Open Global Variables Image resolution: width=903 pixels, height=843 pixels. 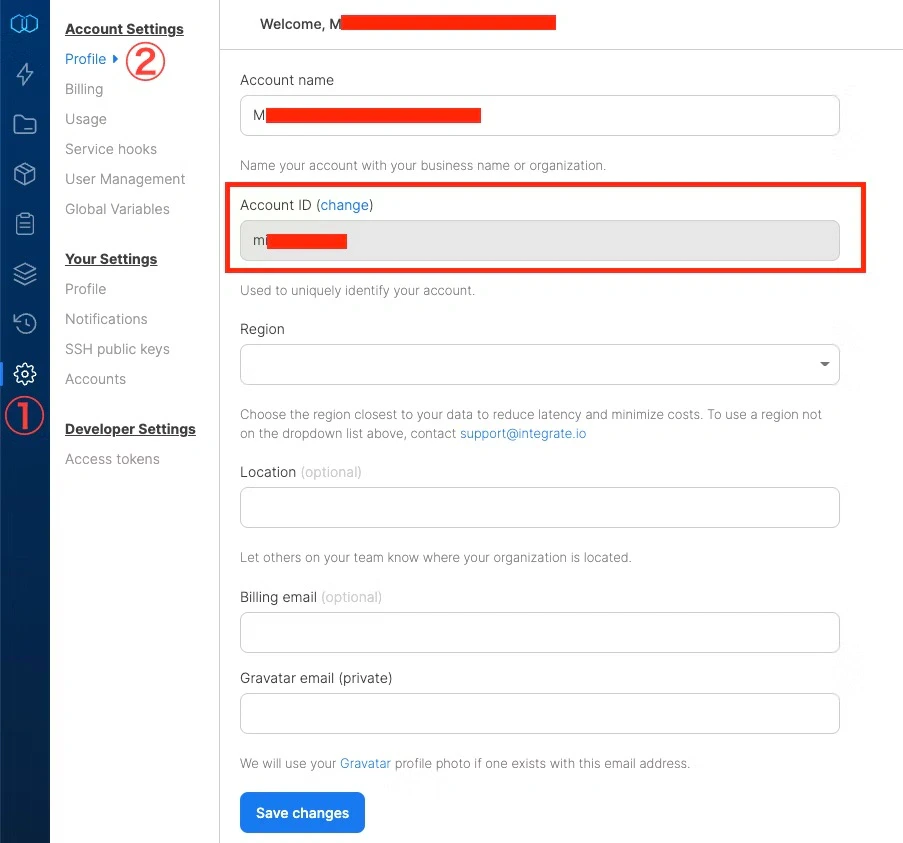point(117,208)
